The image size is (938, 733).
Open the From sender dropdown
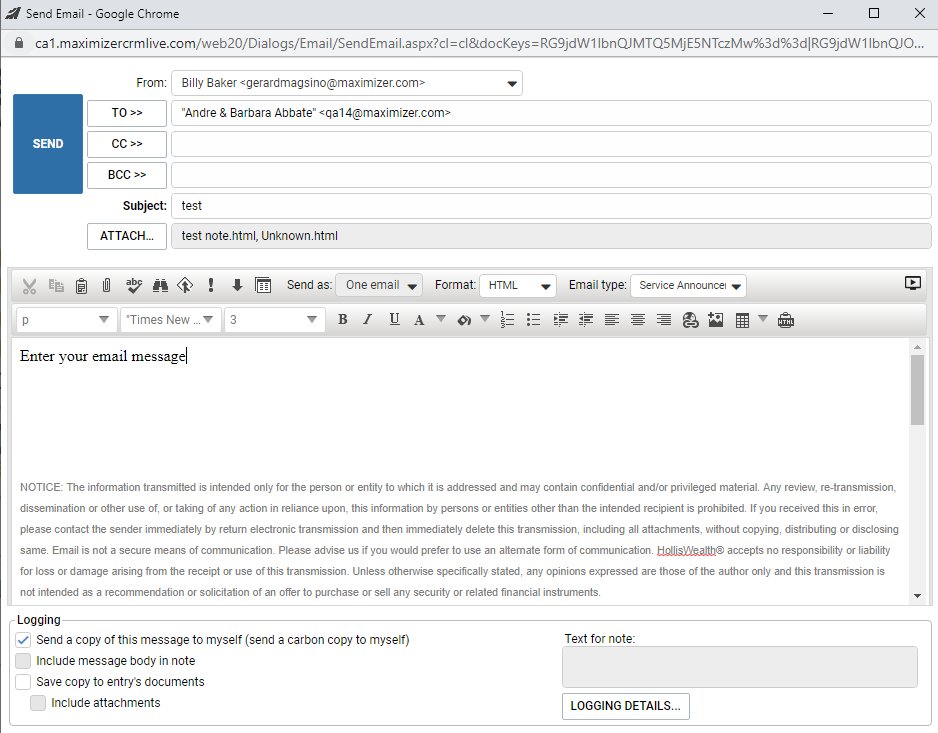click(x=347, y=83)
